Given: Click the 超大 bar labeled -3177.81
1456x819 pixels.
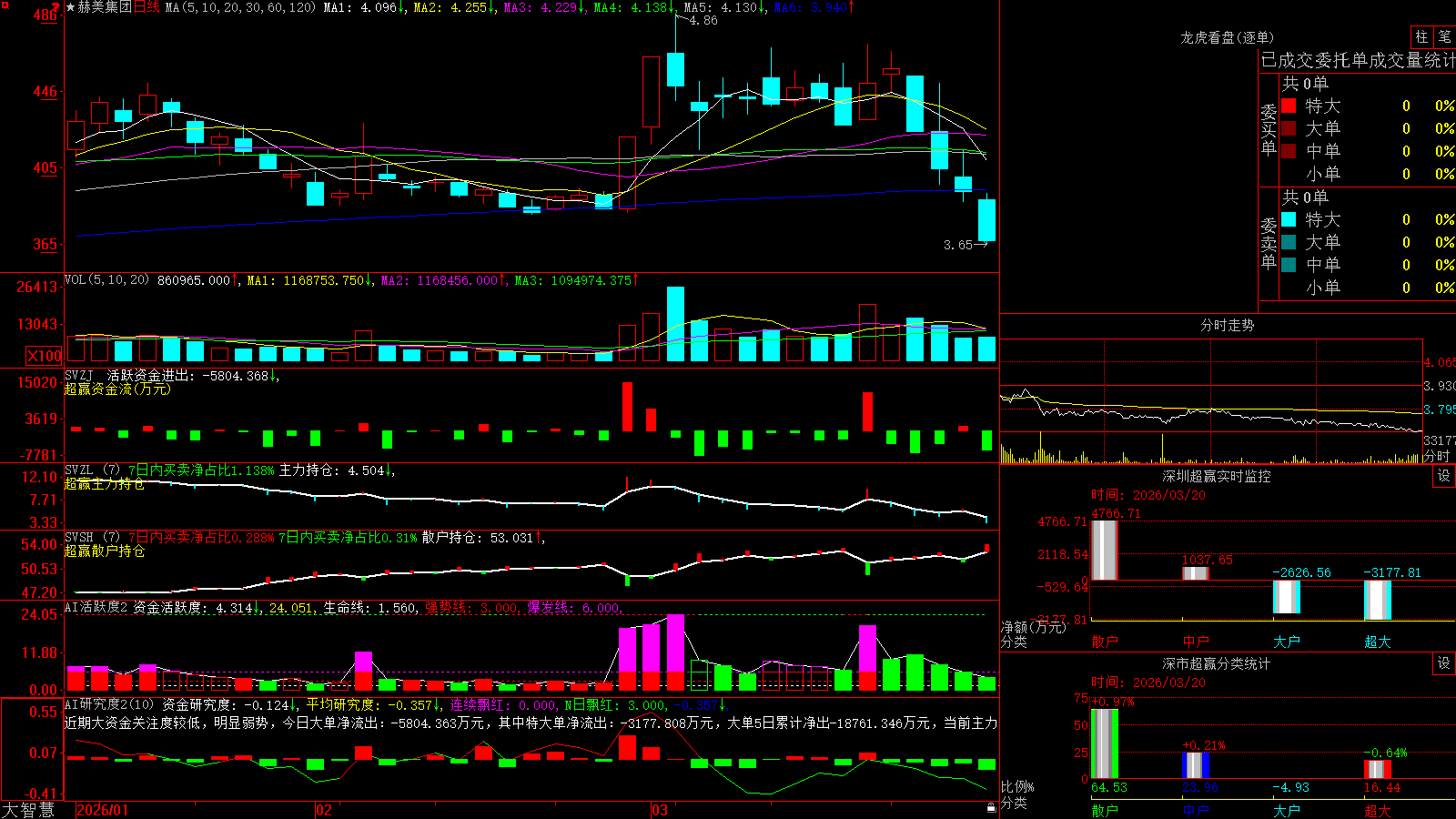Looking at the screenshot, I should click(x=1377, y=600).
